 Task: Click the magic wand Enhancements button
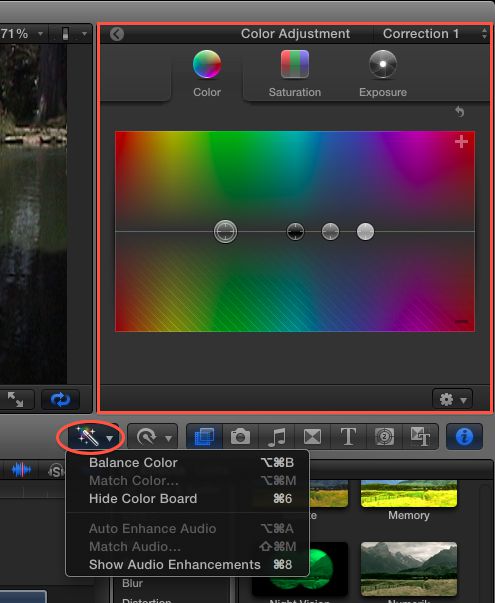pyautogui.click(x=94, y=437)
